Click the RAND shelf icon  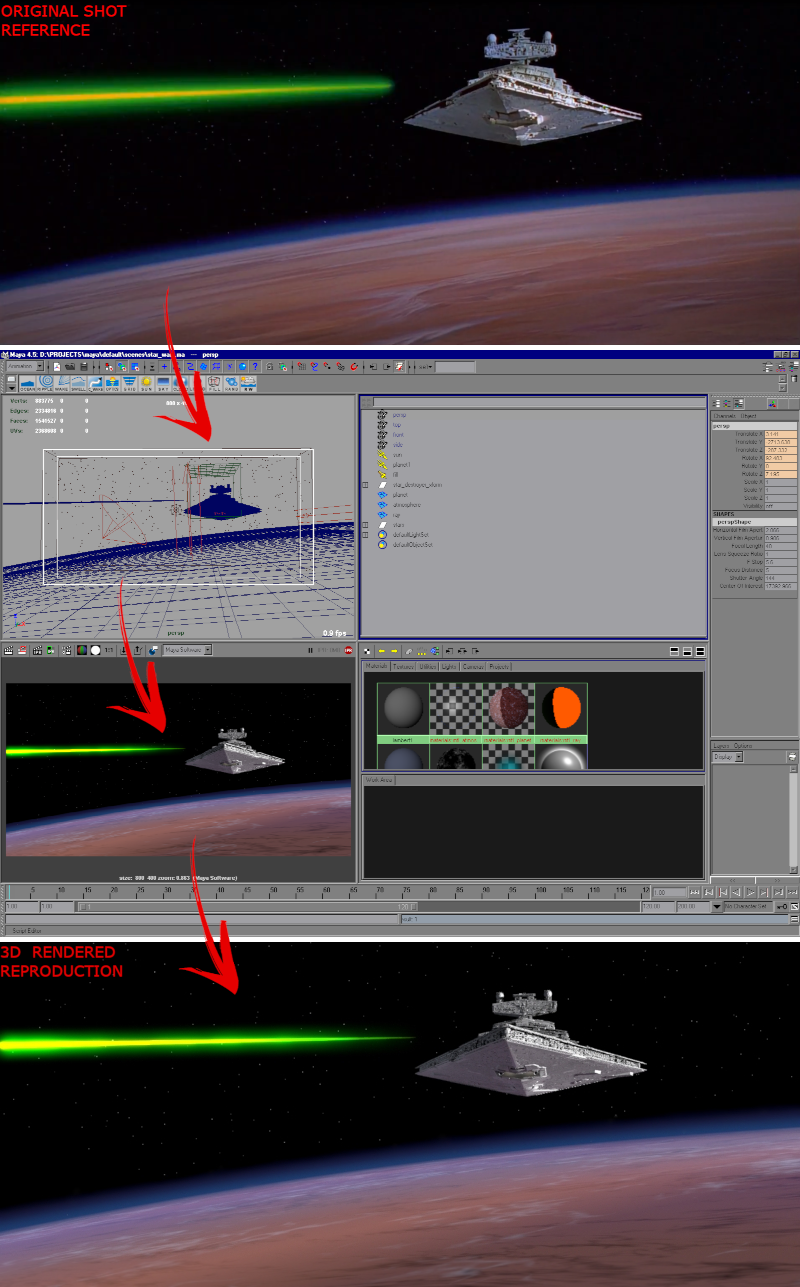tap(231, 383)
